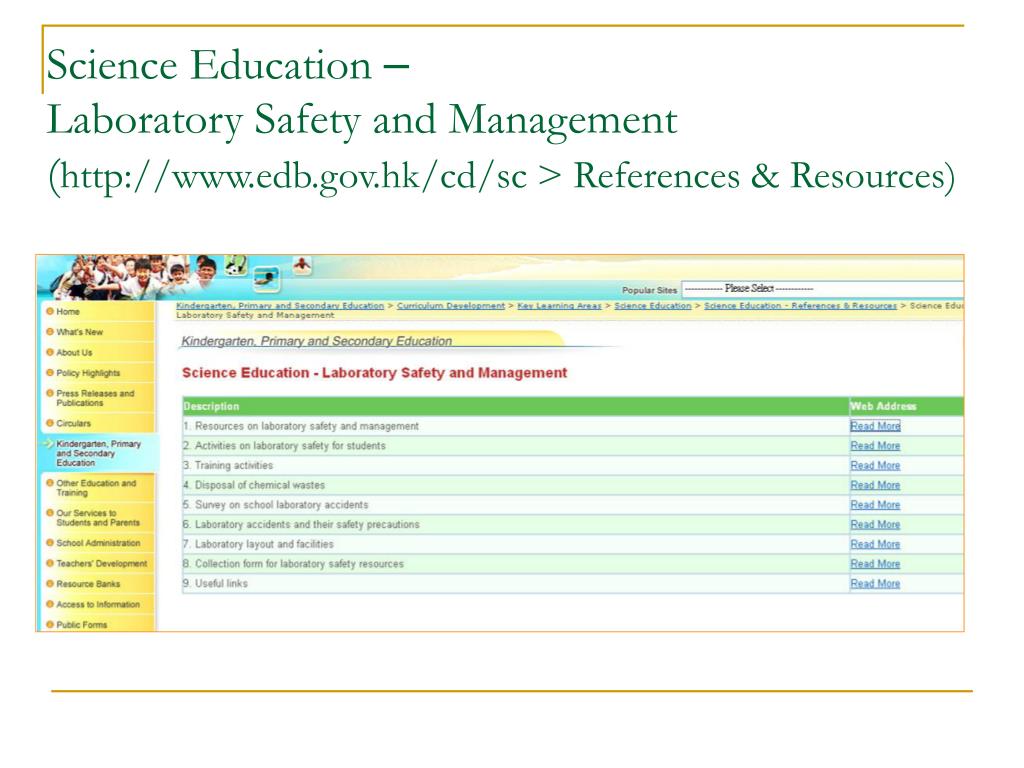The image size is (1024, 768).
Task: Open What's New in sidebar
Action: tap(80, 332)
